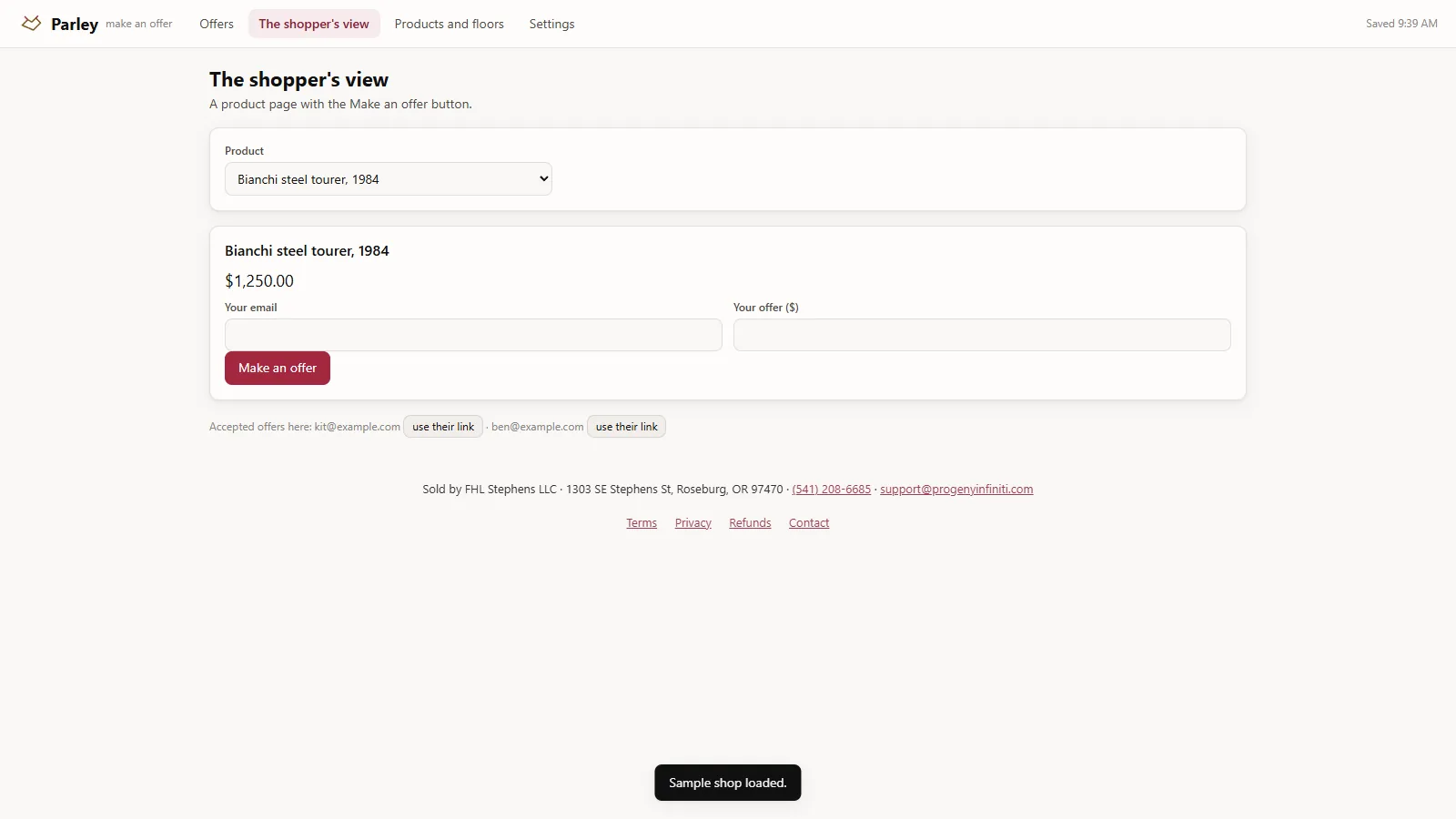Click the 'Sample shop loaded.' toast
Screen dimensions: 1456x819
point(728,783)
